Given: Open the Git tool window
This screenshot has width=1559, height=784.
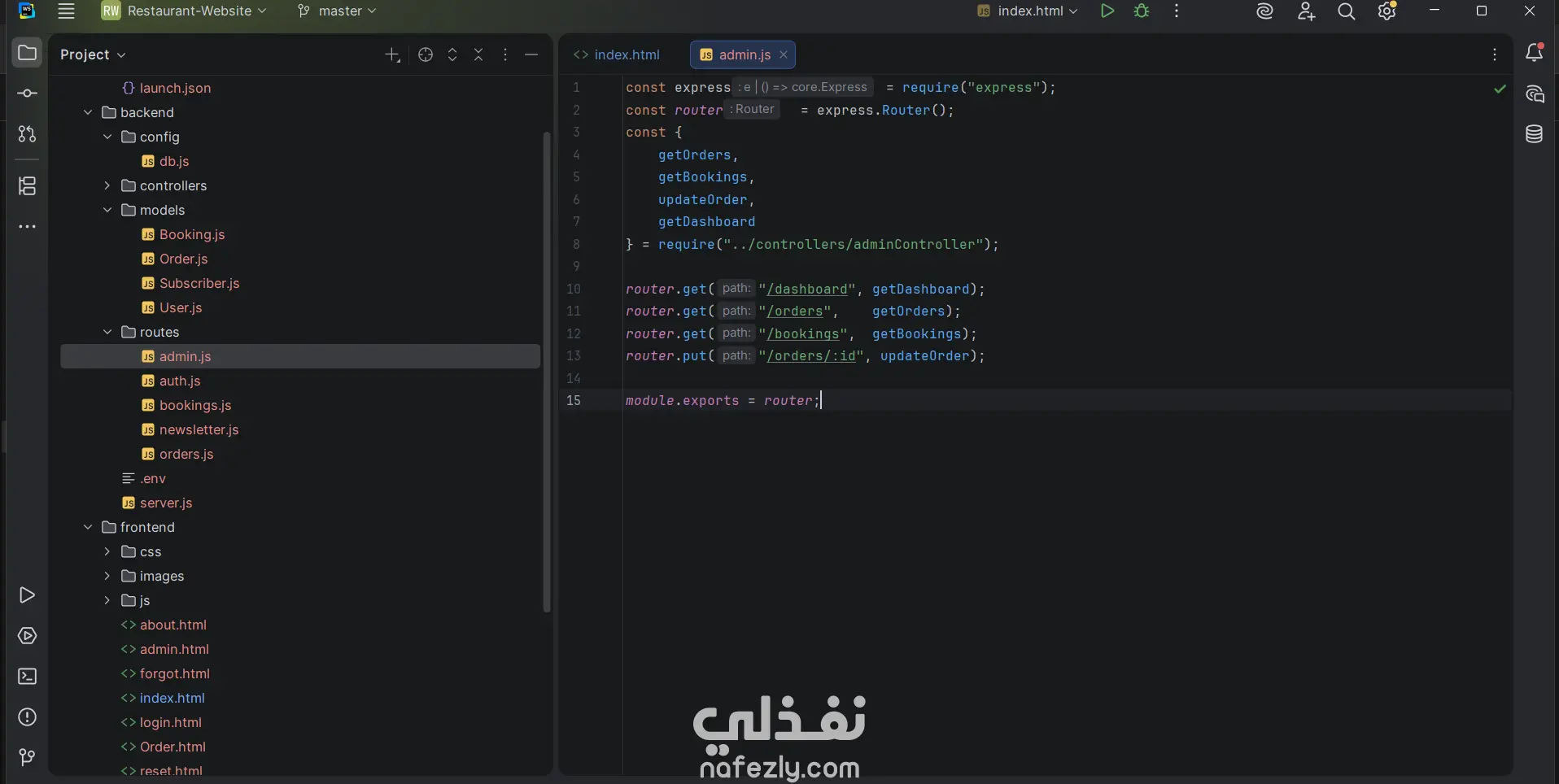Looking at the screenshot, I should point(27,758).
